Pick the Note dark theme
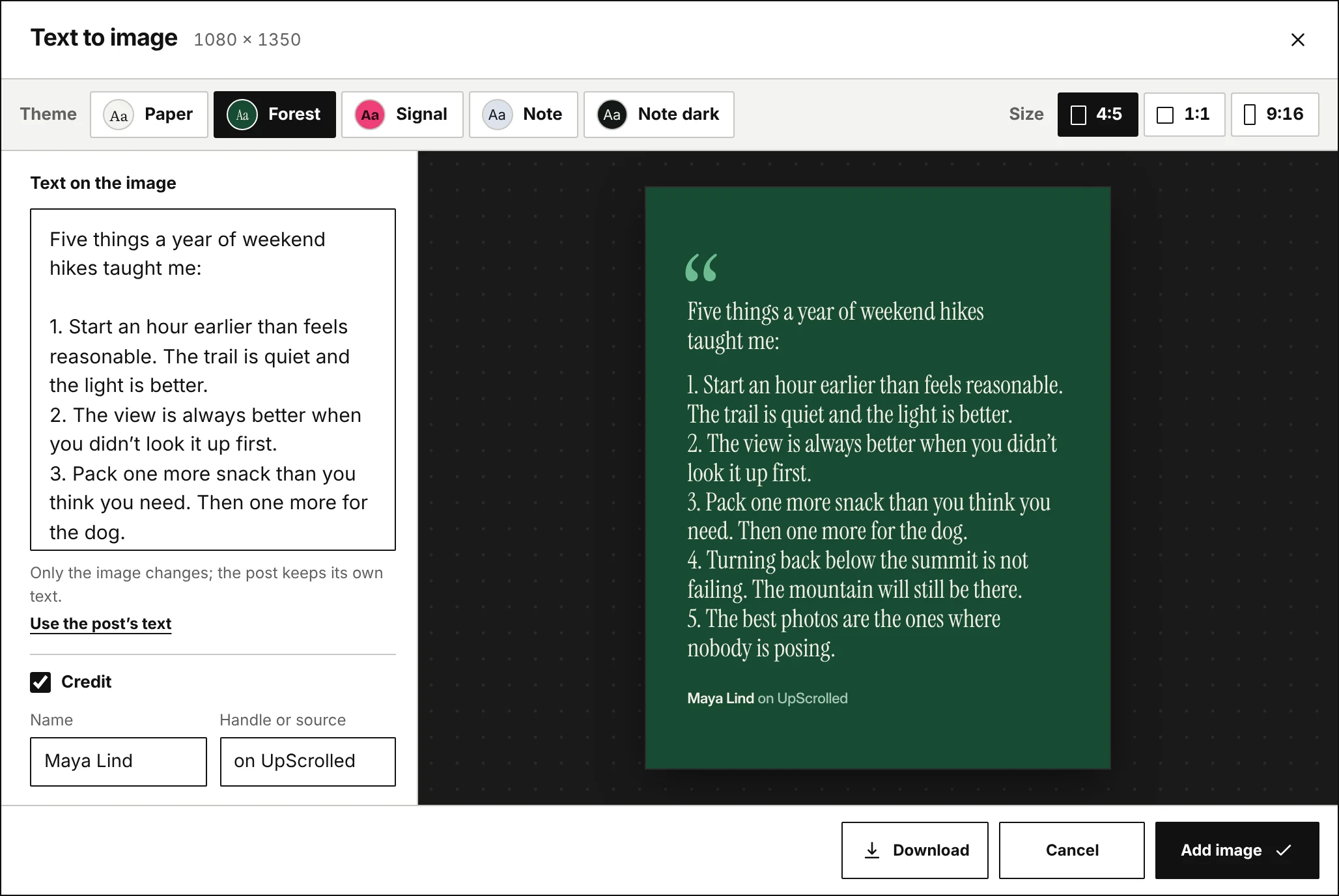1339x896 pixels. (x=659, y=115)
